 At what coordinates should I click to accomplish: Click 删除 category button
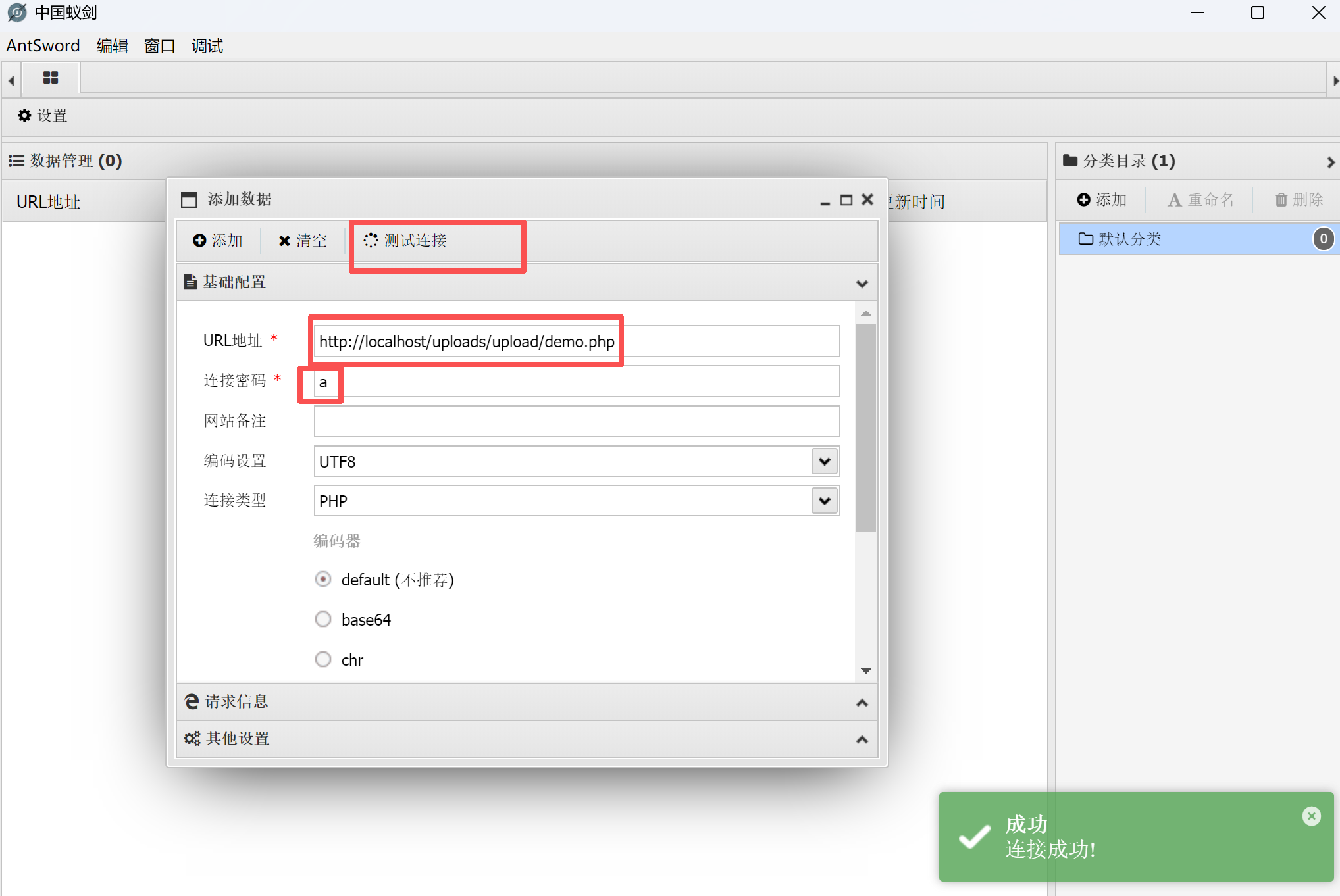click(1299, 200)
